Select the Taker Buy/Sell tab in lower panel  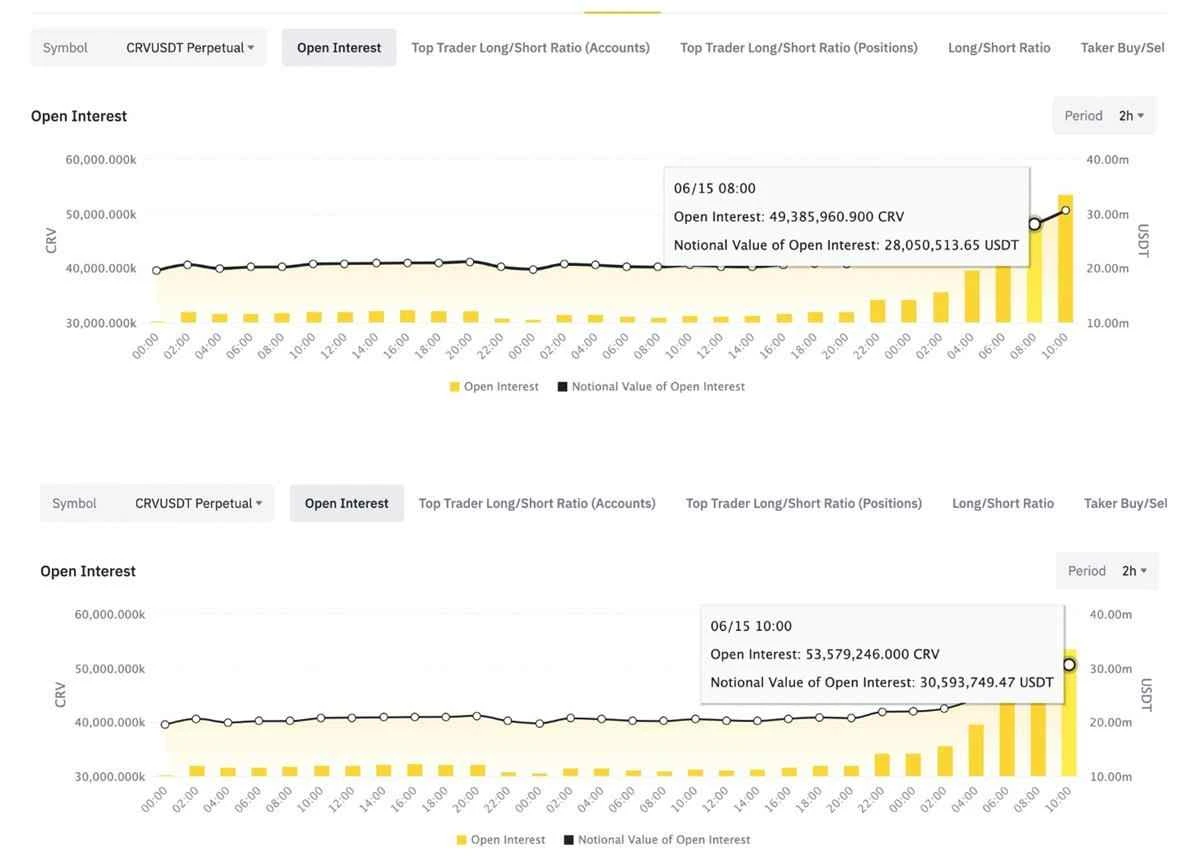pos(1125,503)
